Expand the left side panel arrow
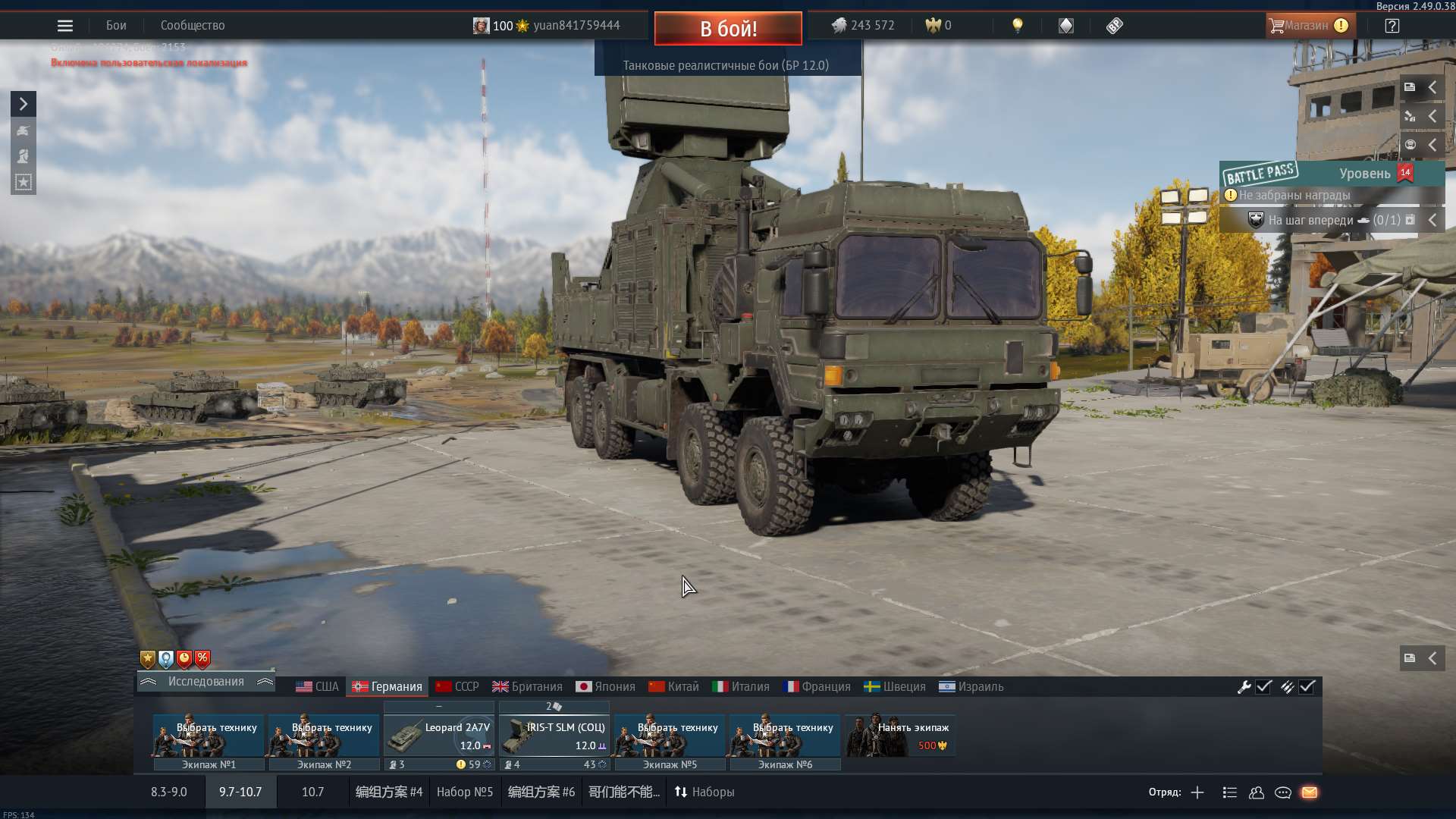Viewport: 1456px width, 819px height. [24, 104]
